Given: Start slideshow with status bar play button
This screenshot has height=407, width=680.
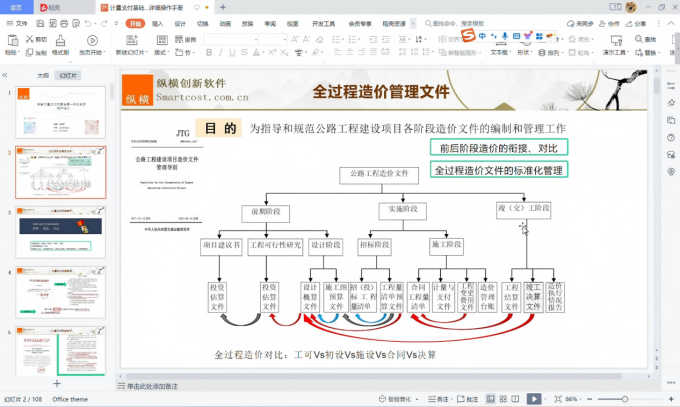Looking at the screenshot, I should tap(534, 399).
